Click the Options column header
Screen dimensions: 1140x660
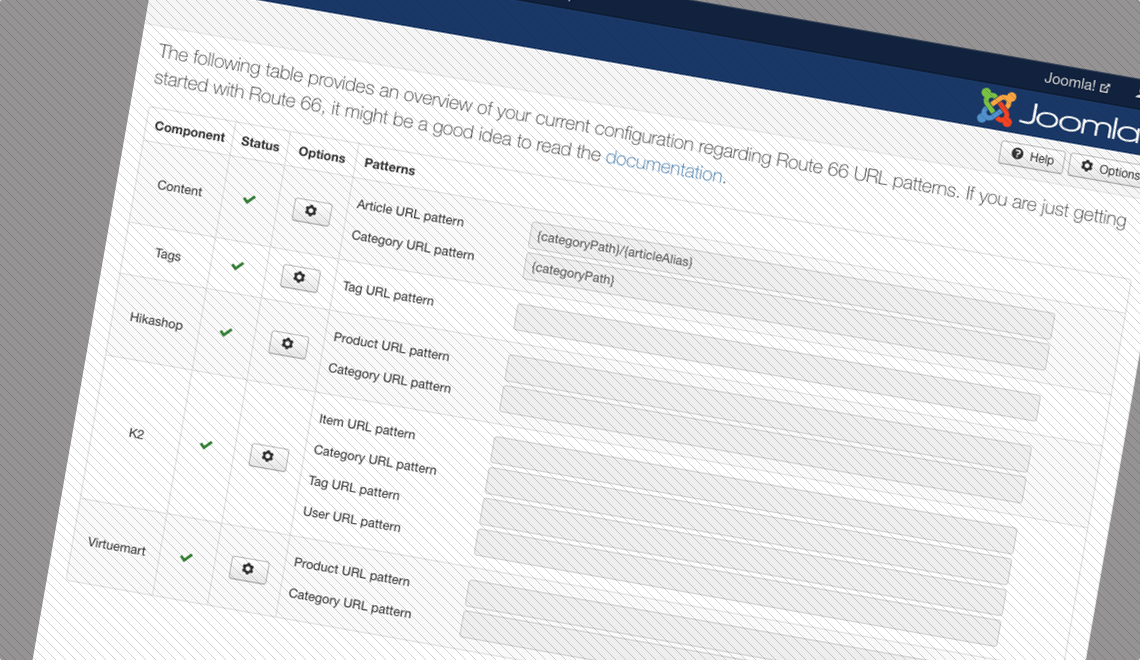click(322, 154)
